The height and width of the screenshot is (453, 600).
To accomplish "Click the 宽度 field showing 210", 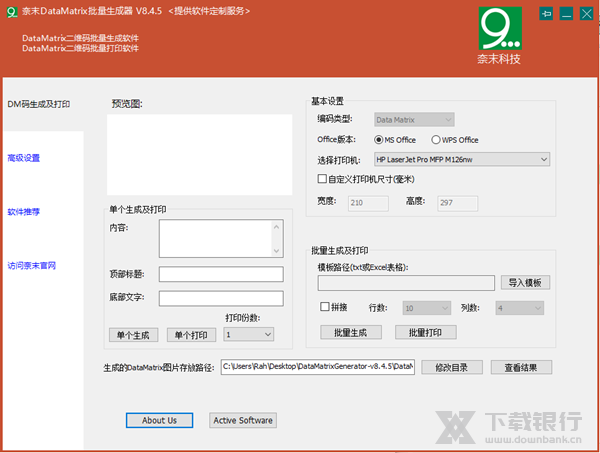I will (368, 203).
